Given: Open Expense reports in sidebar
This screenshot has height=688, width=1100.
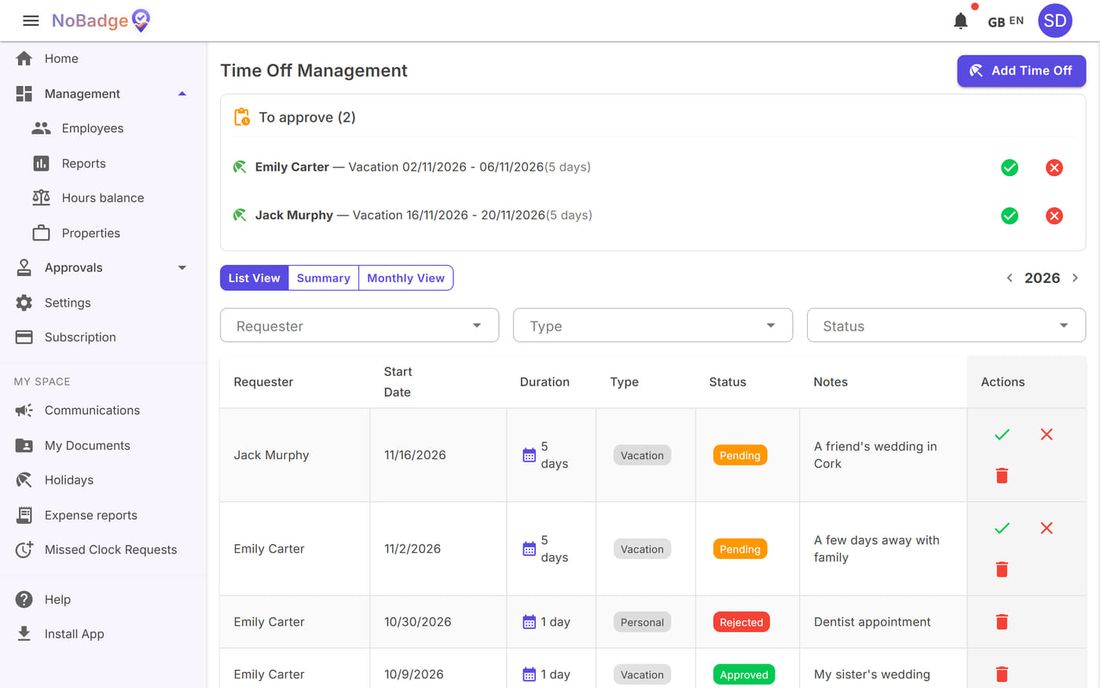Looking at the screenshot, I should tap(104, 515).
